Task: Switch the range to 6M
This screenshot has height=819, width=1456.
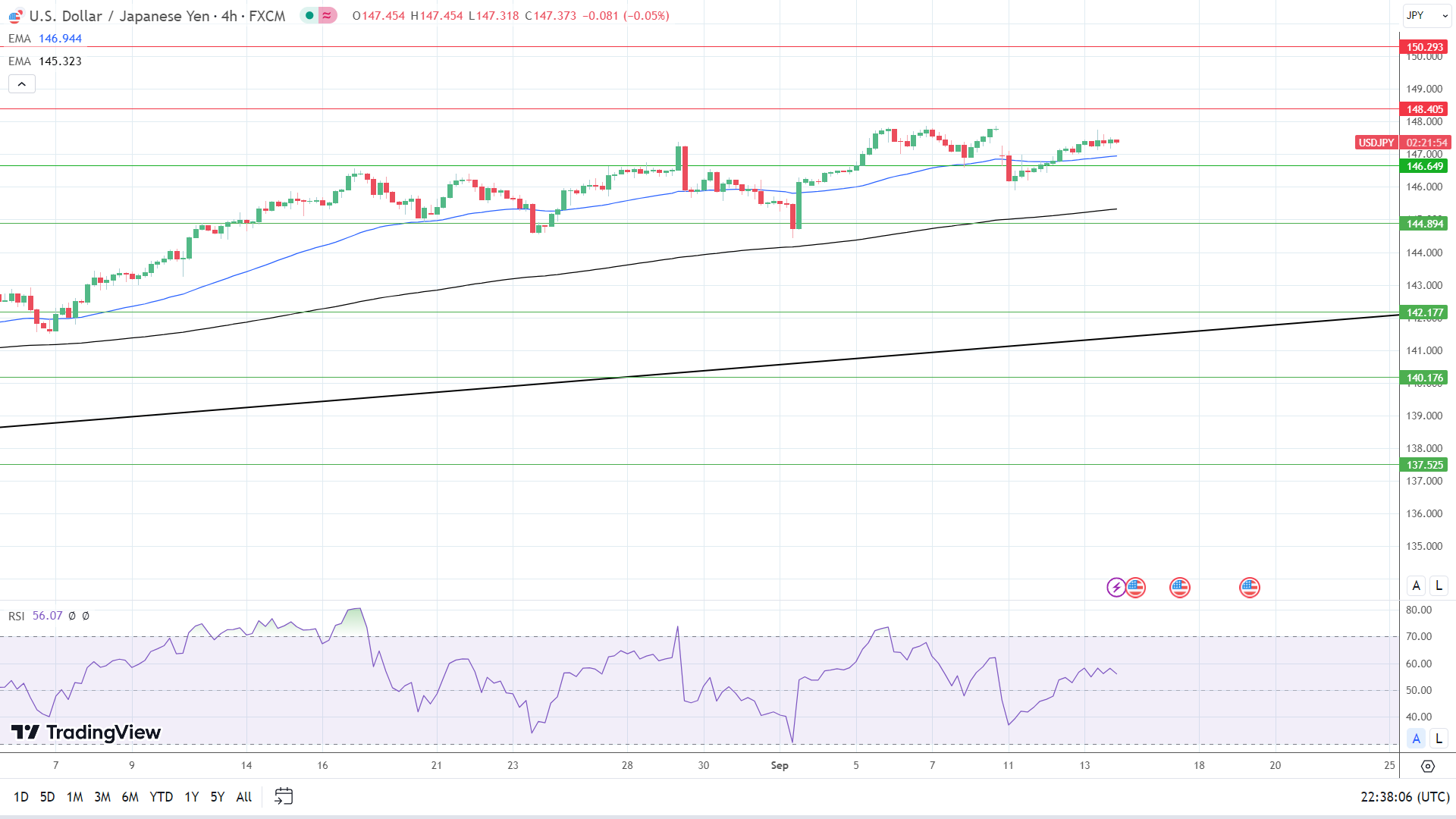Action: [x=130, y=796]
